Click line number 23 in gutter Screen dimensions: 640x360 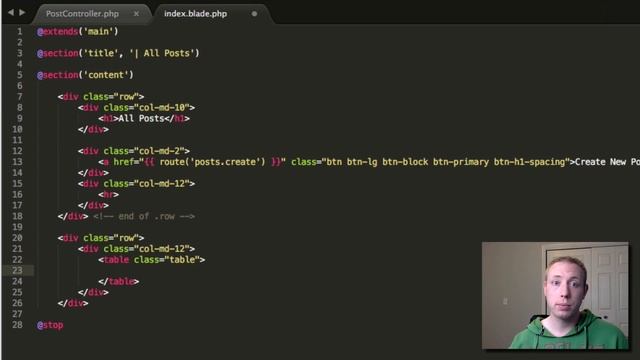coord(17,270)
